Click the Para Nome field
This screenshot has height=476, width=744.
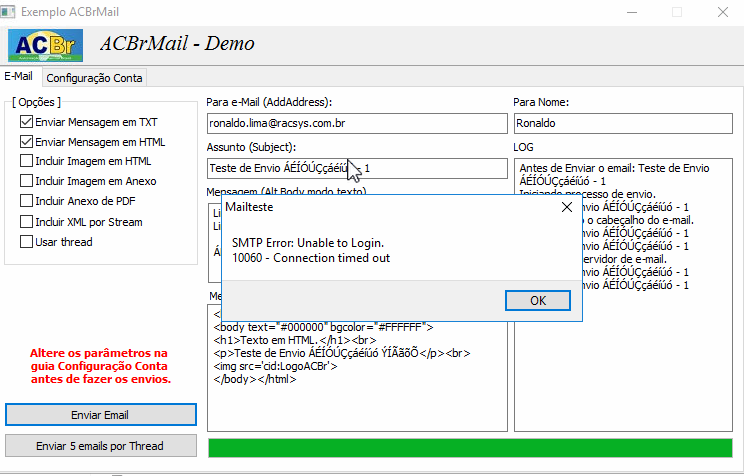[x=623, y=123]
